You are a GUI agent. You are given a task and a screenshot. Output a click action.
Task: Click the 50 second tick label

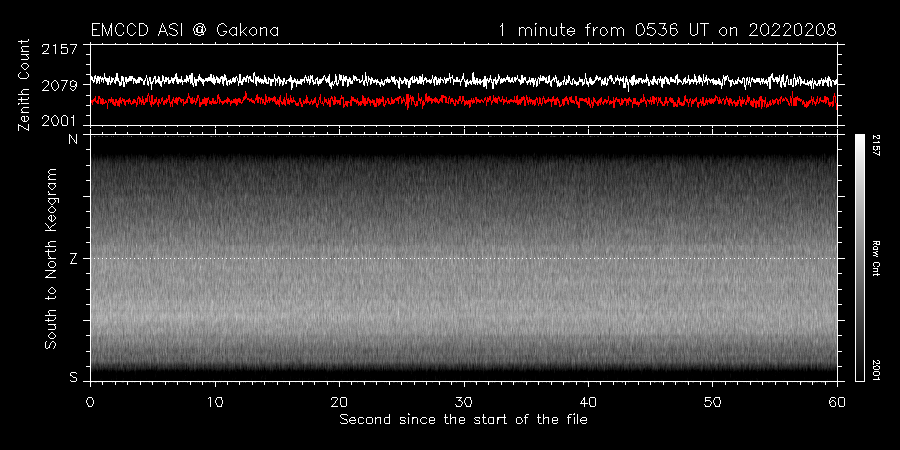coord(713,401)
